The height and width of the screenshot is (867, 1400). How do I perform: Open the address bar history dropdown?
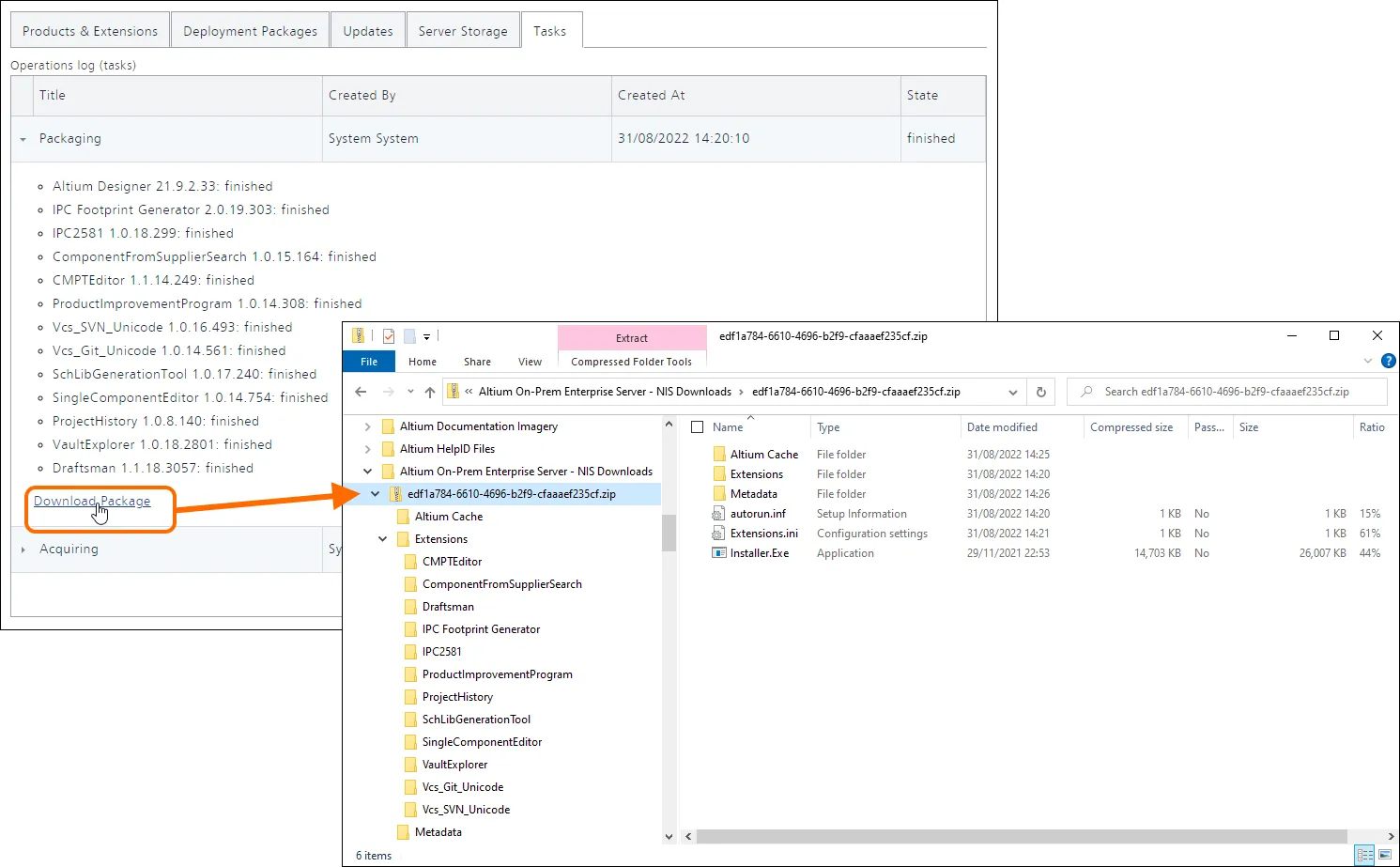point(1012,392)
